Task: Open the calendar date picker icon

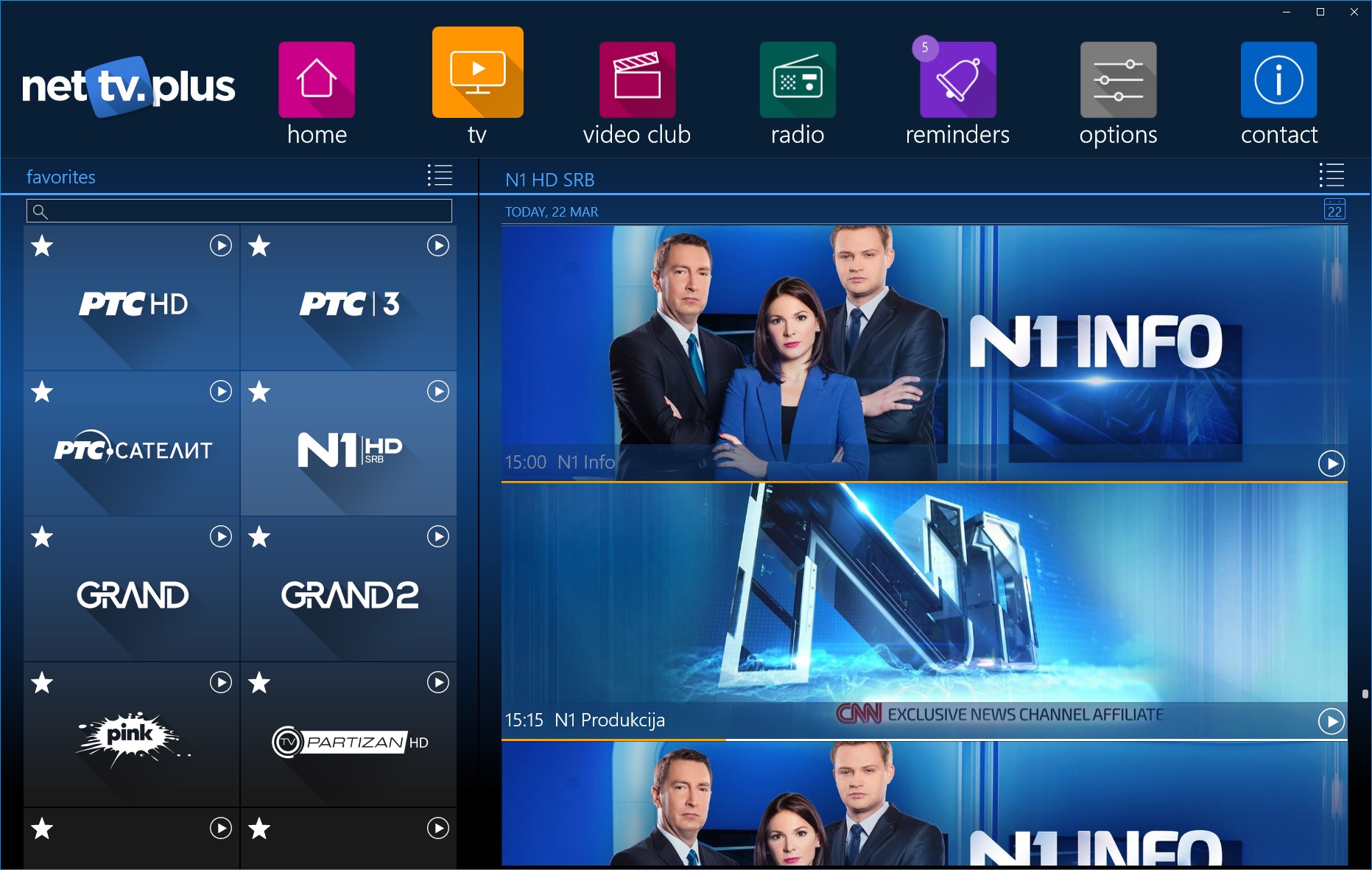Action: coord(1334,210)
